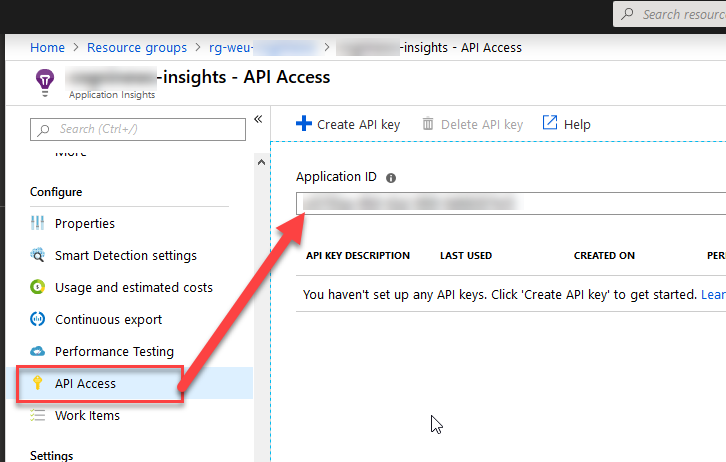Click the Properties sidebar icon
726x462 pixels.
tap(38, 223)
